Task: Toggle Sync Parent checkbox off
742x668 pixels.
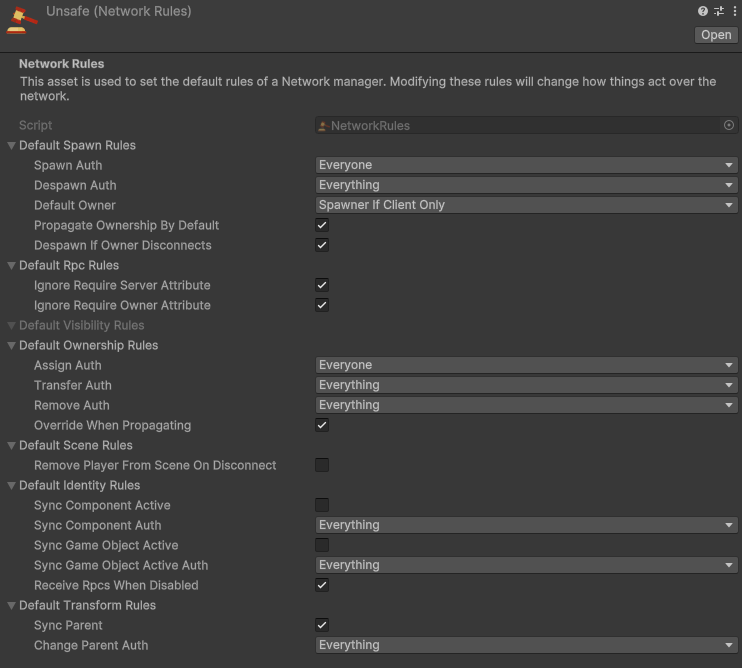Action: point(322,625)
